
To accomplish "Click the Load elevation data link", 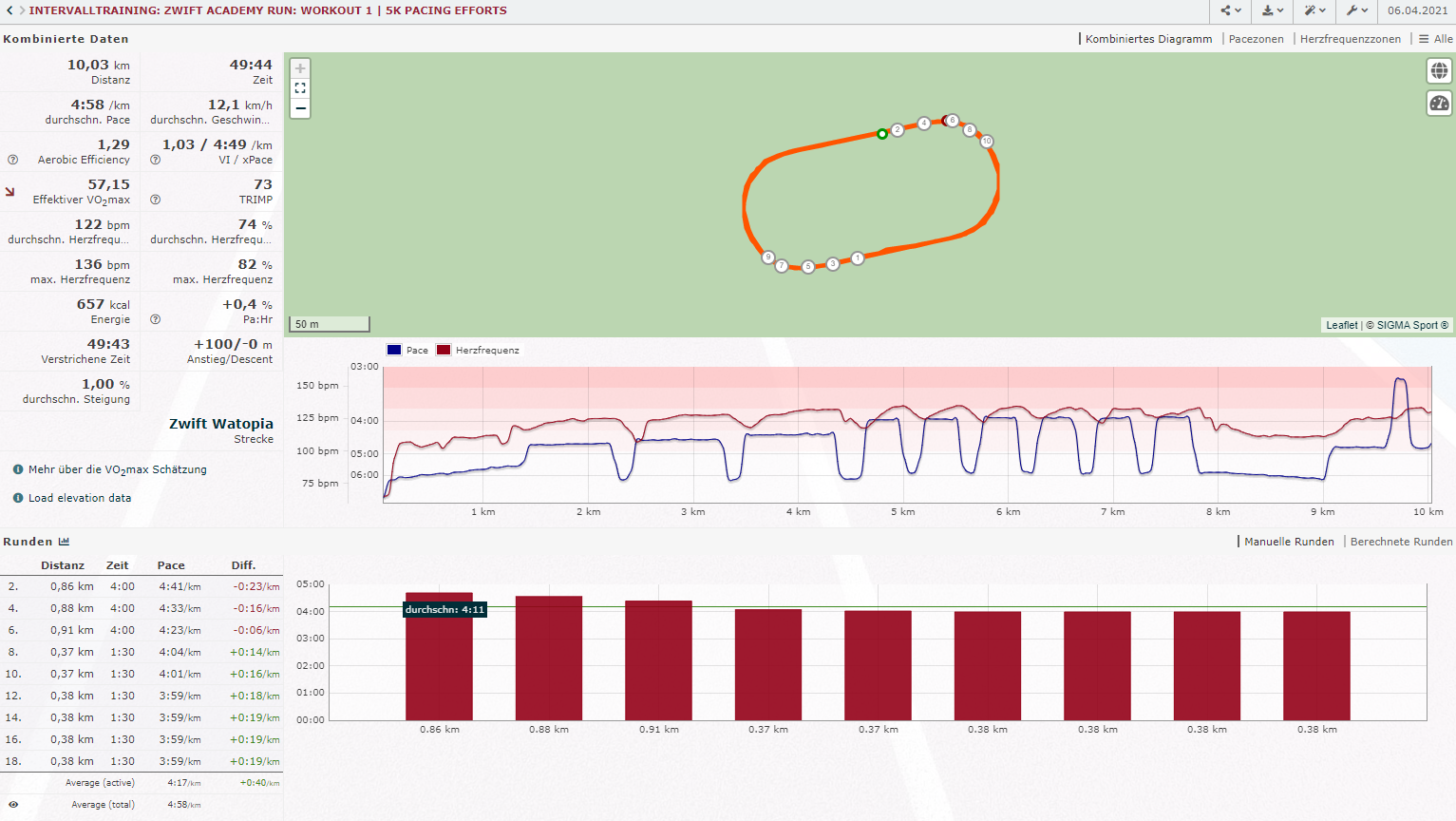I will (80, 498).
